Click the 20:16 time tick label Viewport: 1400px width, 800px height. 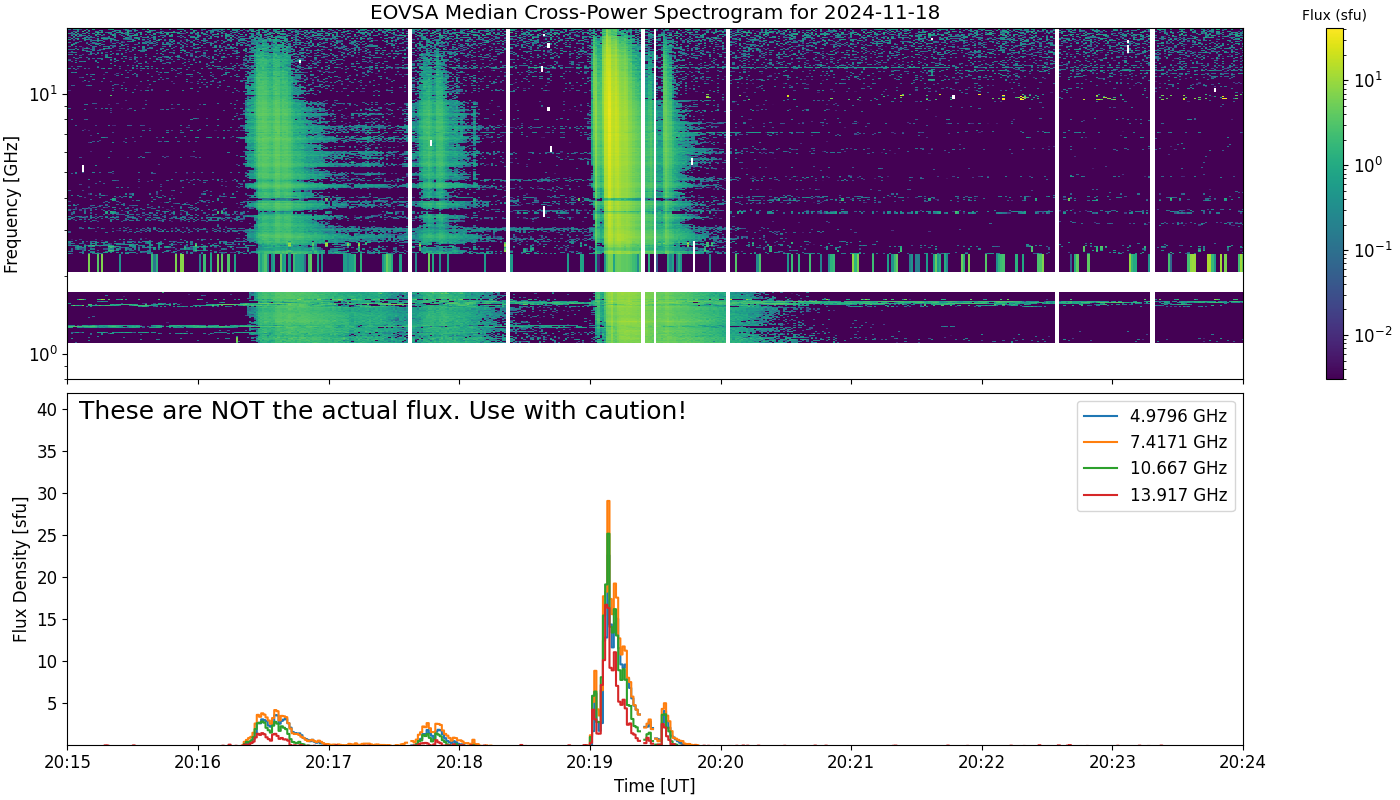point(198,762)
